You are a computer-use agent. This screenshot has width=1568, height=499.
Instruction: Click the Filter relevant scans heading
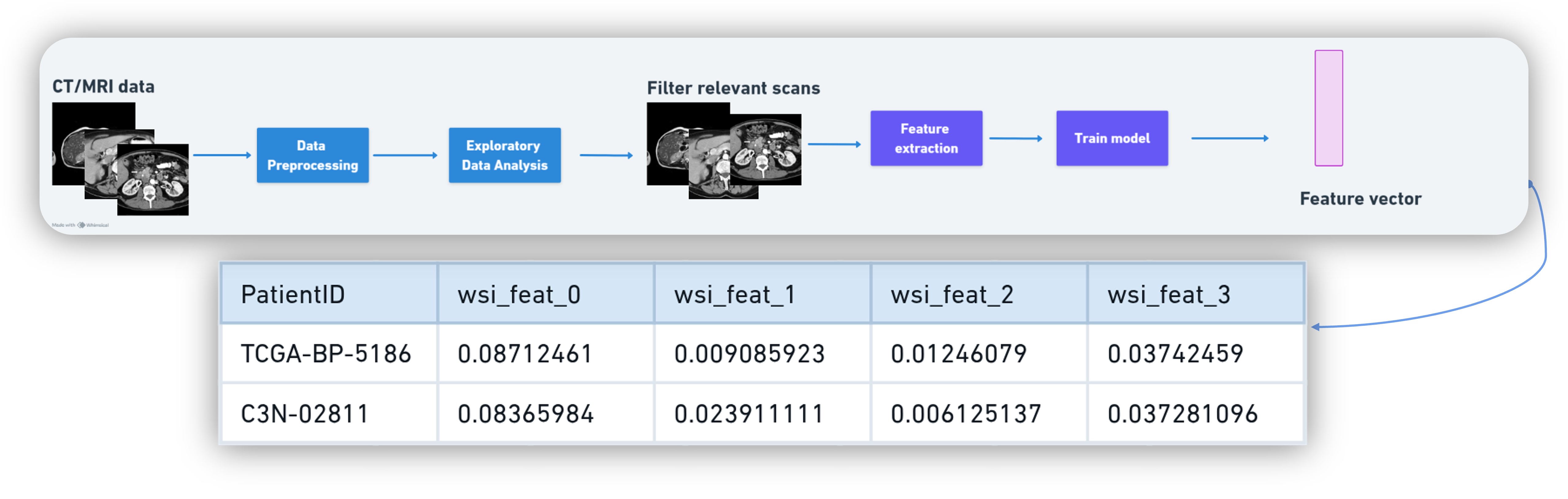click(x=733, y=88)
